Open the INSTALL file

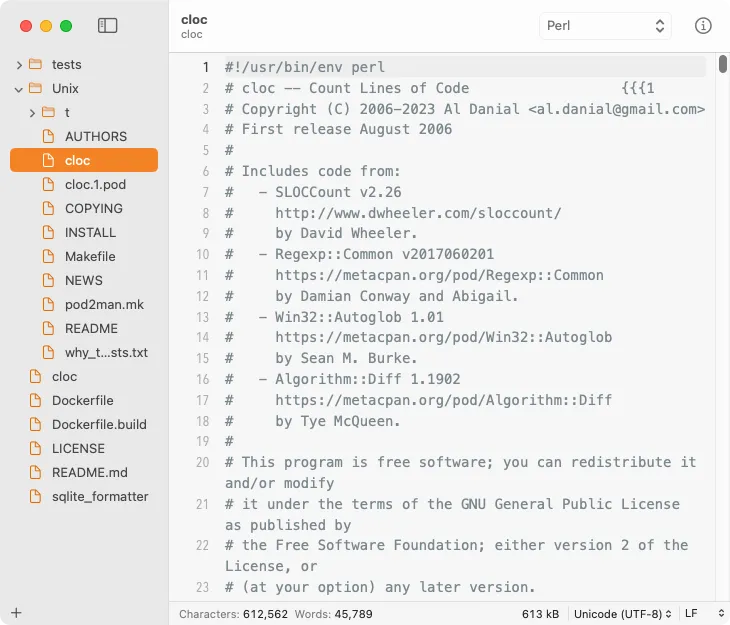[84, 232]
